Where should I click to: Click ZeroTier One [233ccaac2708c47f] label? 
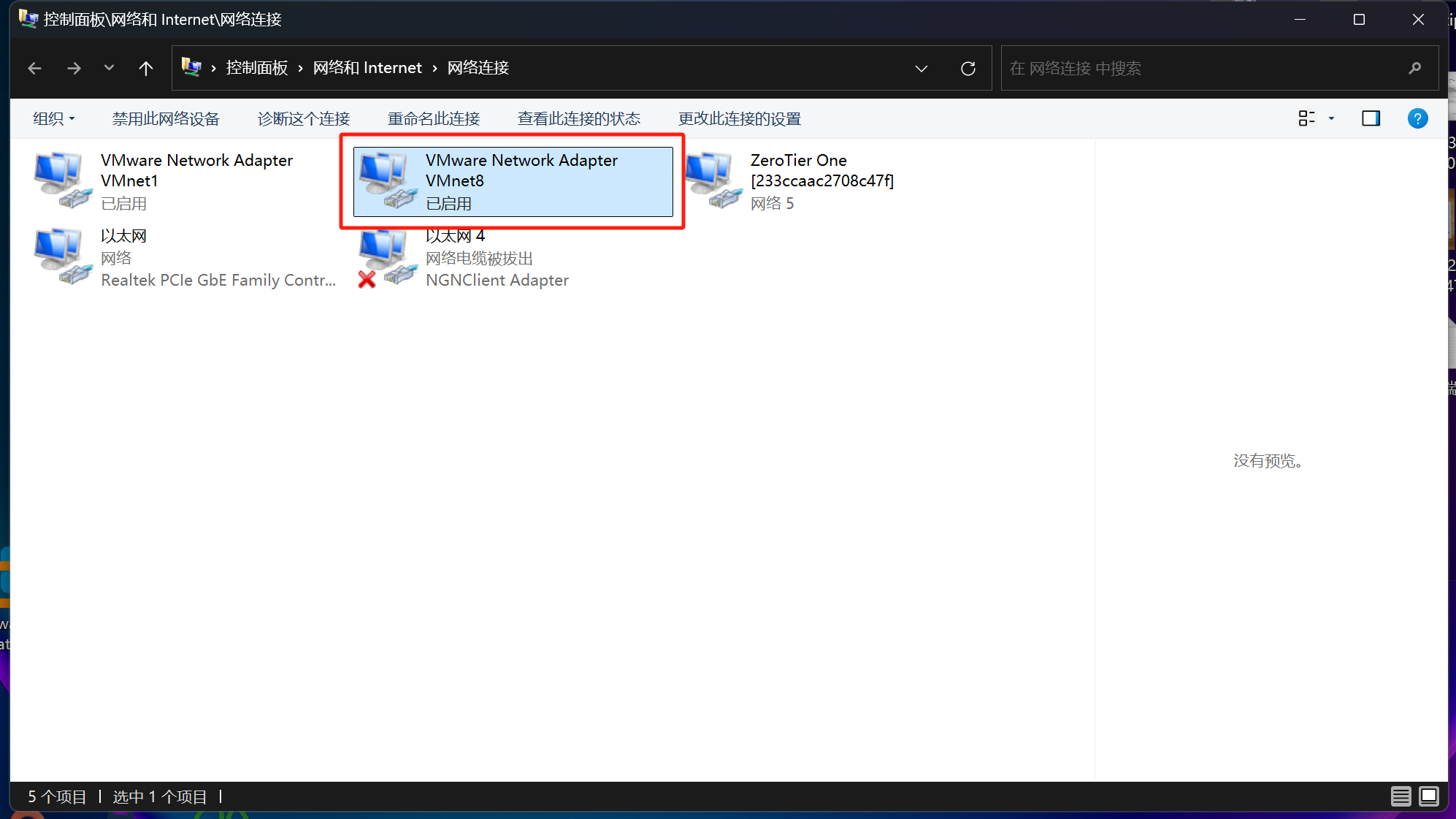tap(822, 170)
